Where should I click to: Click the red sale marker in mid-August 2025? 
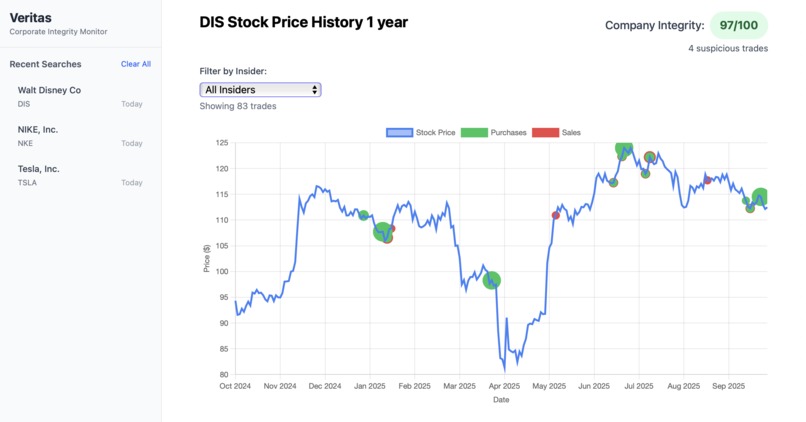[x=708, y=180]
